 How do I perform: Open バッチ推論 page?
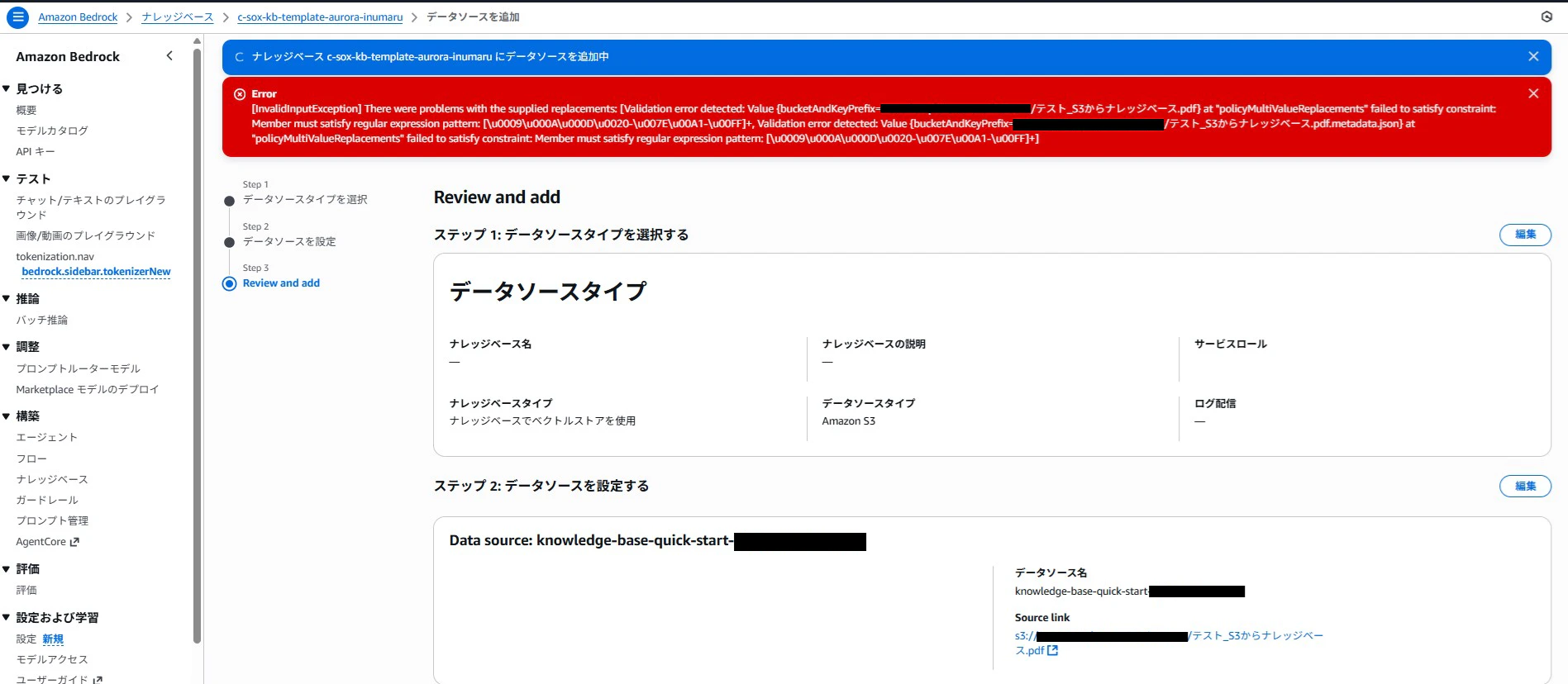tap(42, 320)
